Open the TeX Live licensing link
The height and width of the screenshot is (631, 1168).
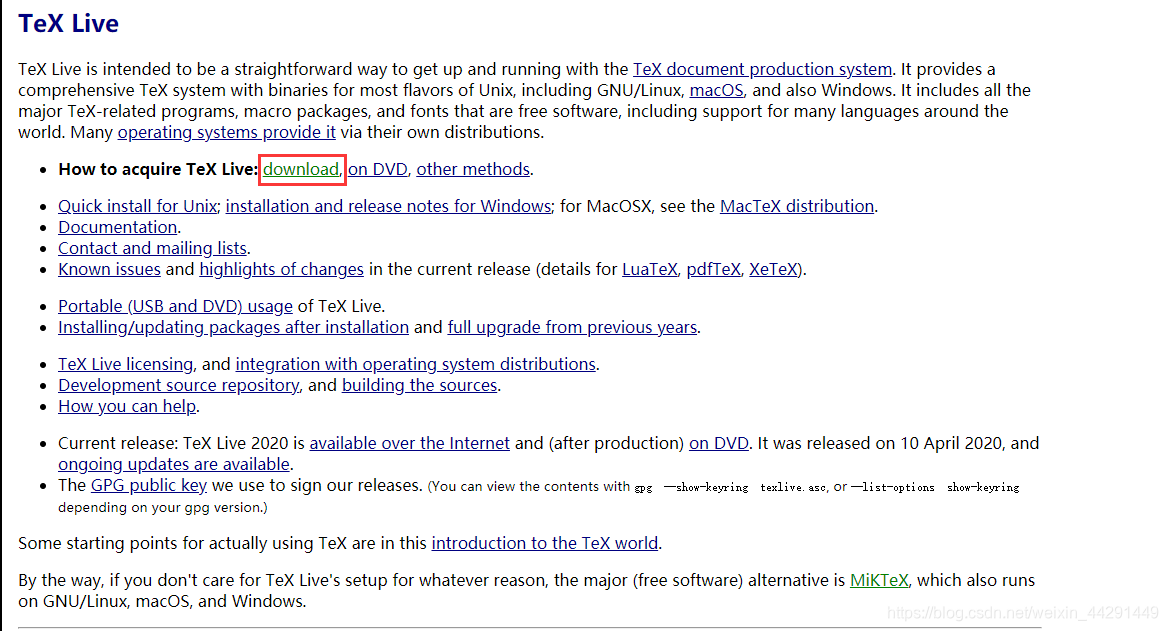click(x=126, y=364)
